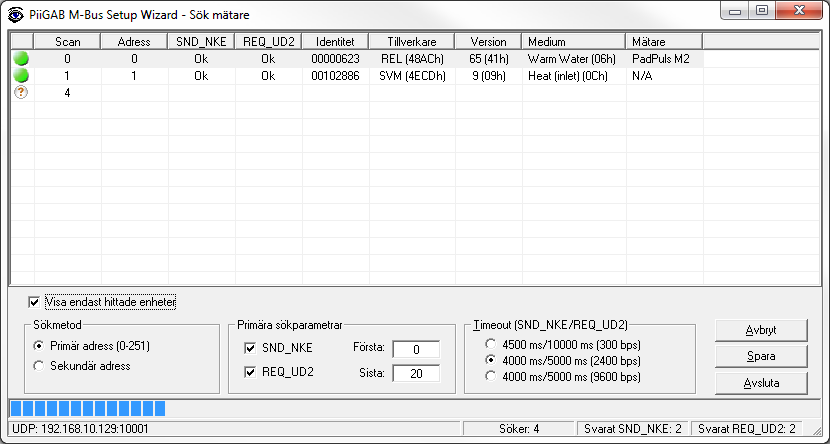The image size is (830, 444).
Task: Click Svarat SND_NKE: 2 status entry
Action: click(633, 429)
